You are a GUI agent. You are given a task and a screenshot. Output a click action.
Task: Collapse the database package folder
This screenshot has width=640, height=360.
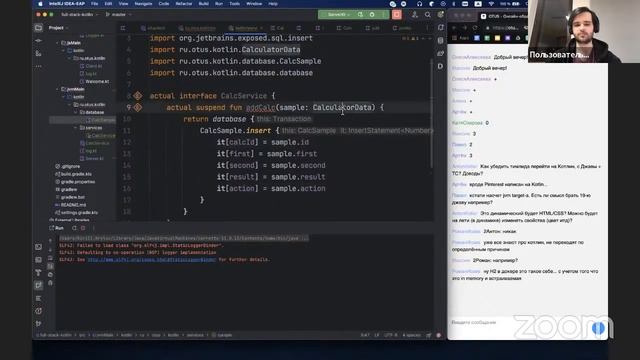[76, 112]
